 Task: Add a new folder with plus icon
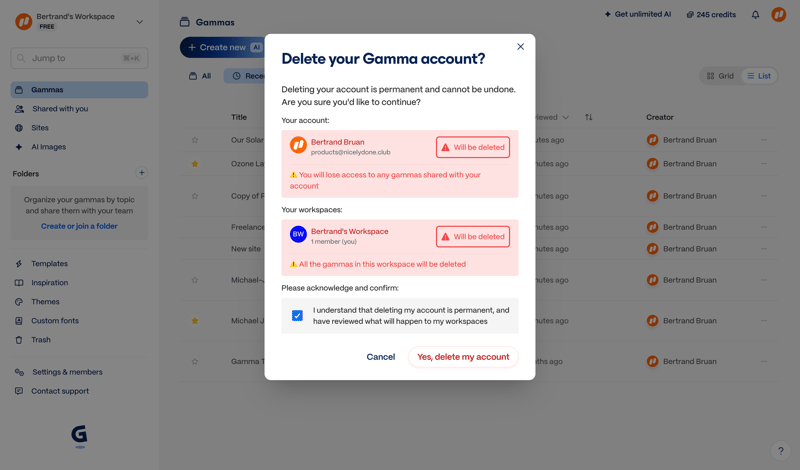click(x=142, y=173)
